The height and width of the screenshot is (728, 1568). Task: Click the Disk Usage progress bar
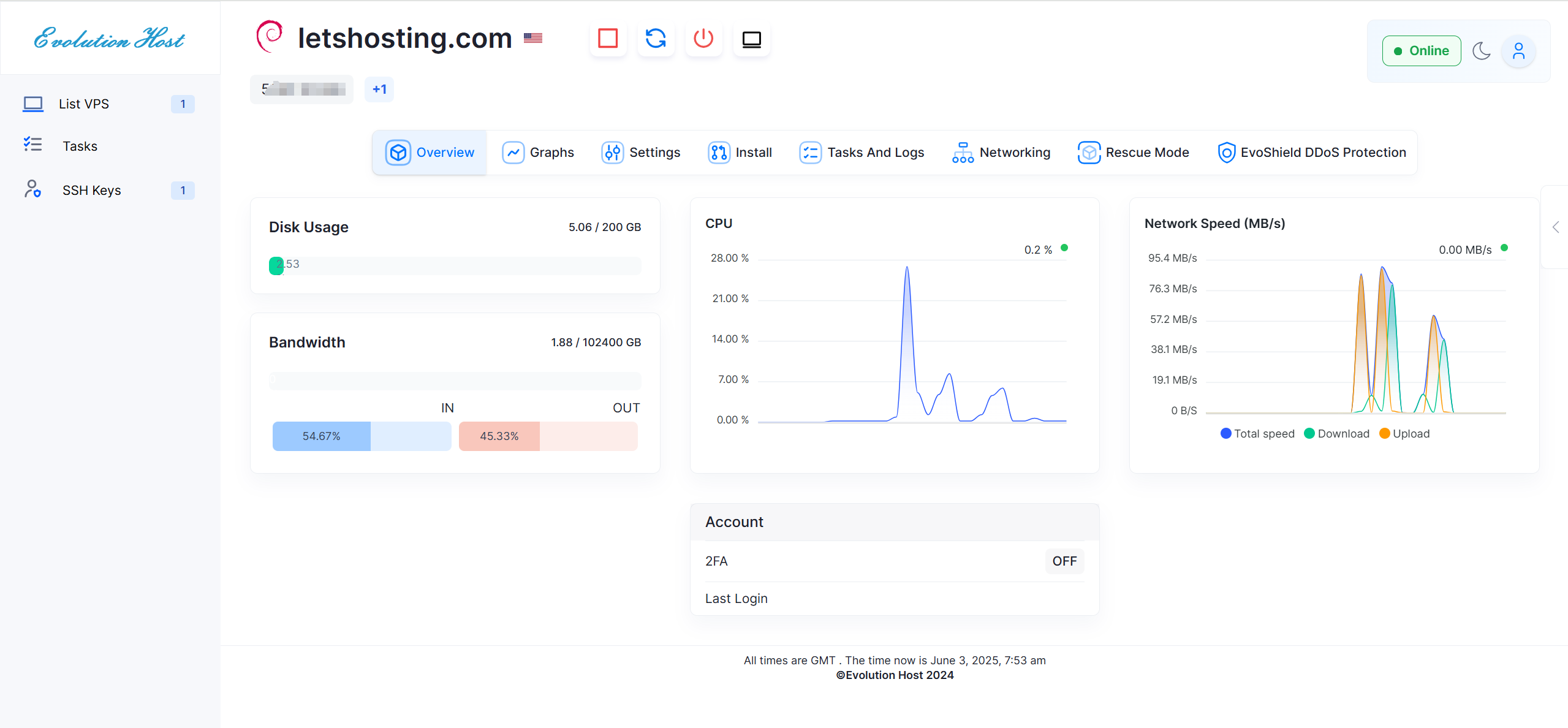(x=455, y=265)
